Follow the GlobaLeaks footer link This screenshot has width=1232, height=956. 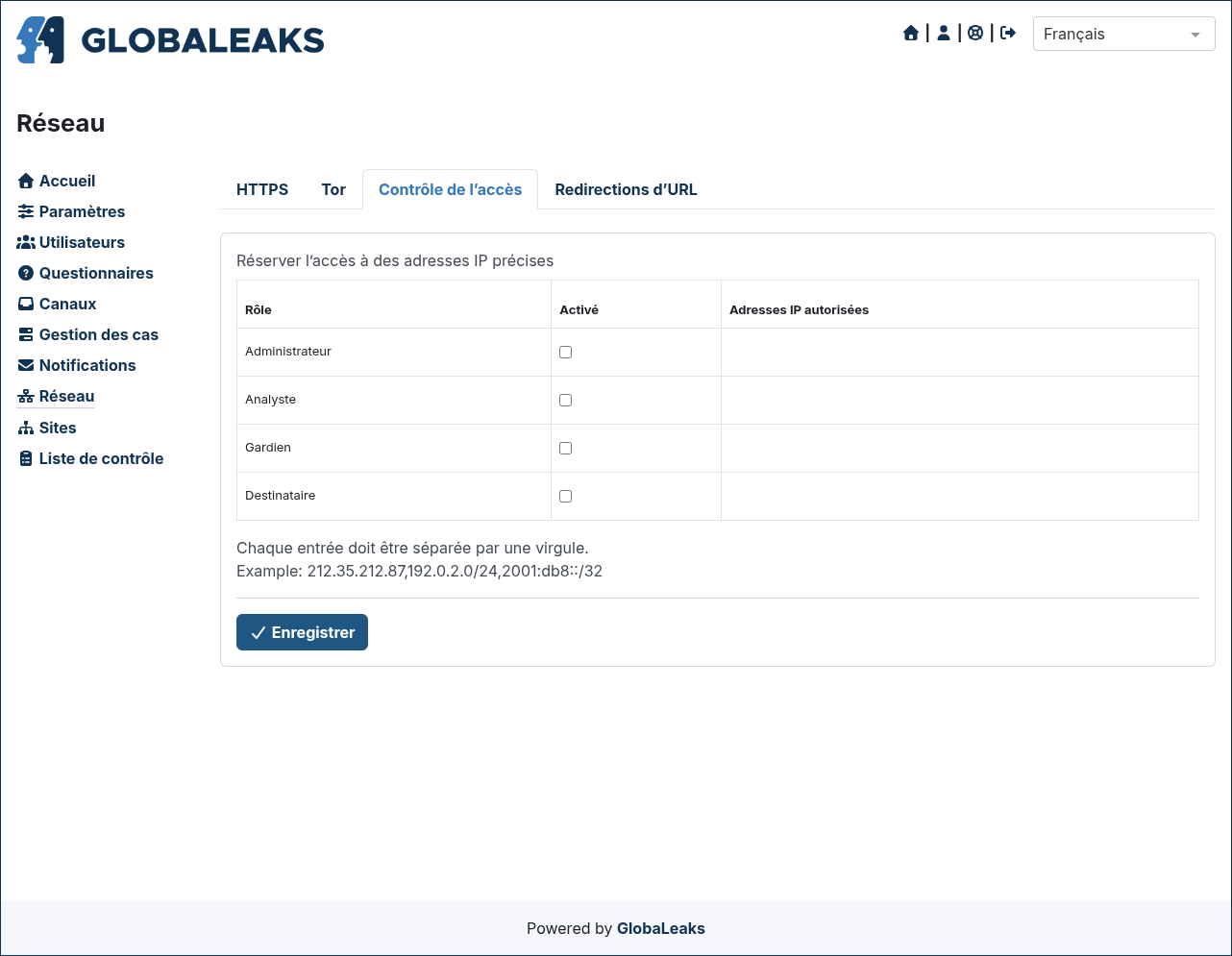661,928
